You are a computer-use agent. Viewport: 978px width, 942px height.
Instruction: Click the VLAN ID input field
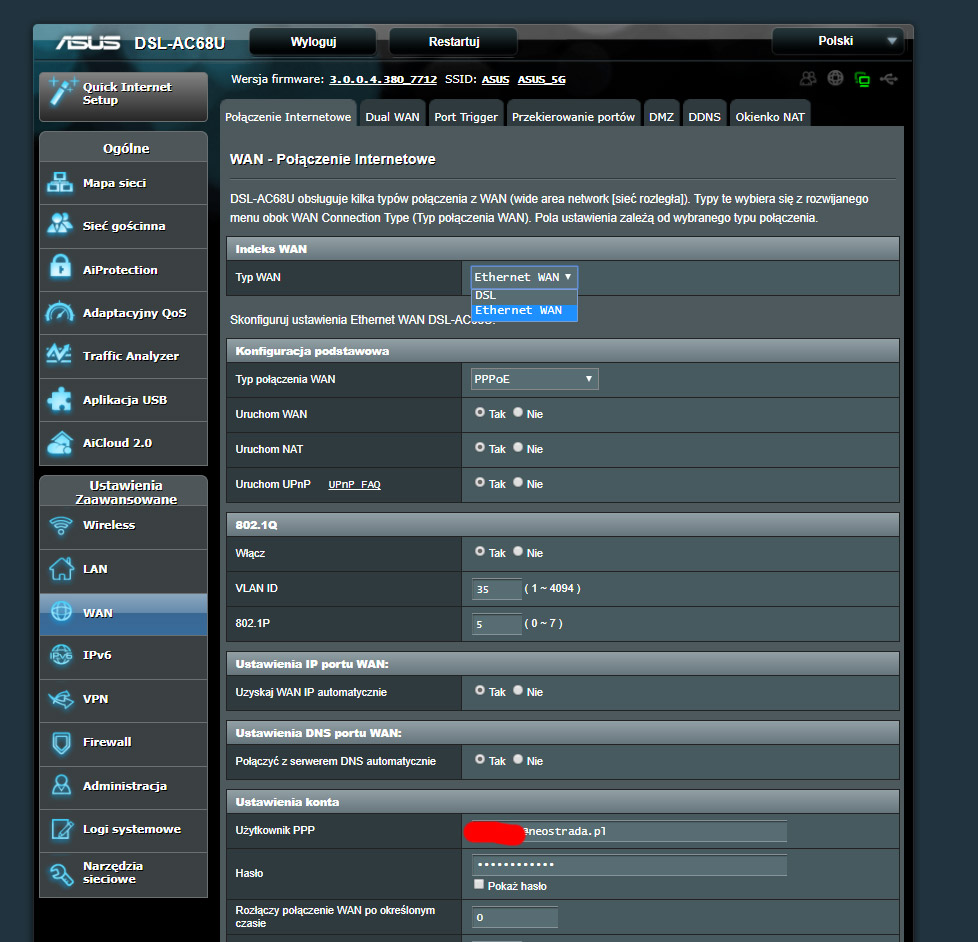(497, 589)
